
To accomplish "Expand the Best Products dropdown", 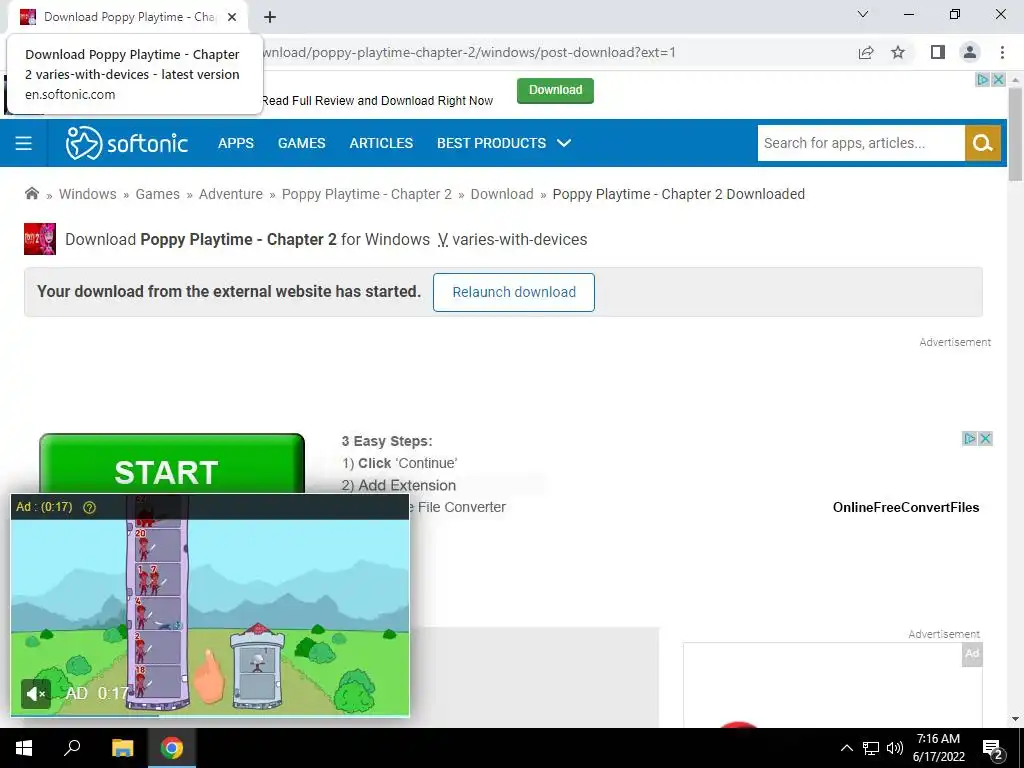I will click(504, 143).
